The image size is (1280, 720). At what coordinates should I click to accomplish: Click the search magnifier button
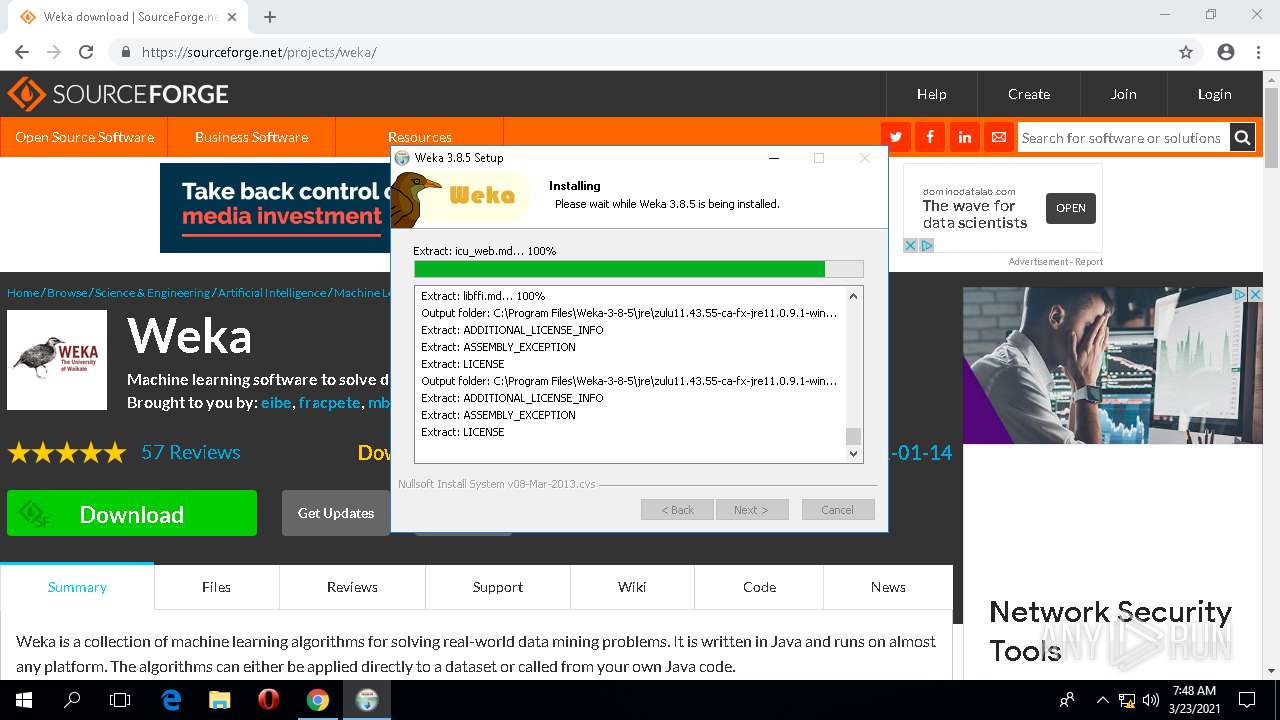(1242, 138)
